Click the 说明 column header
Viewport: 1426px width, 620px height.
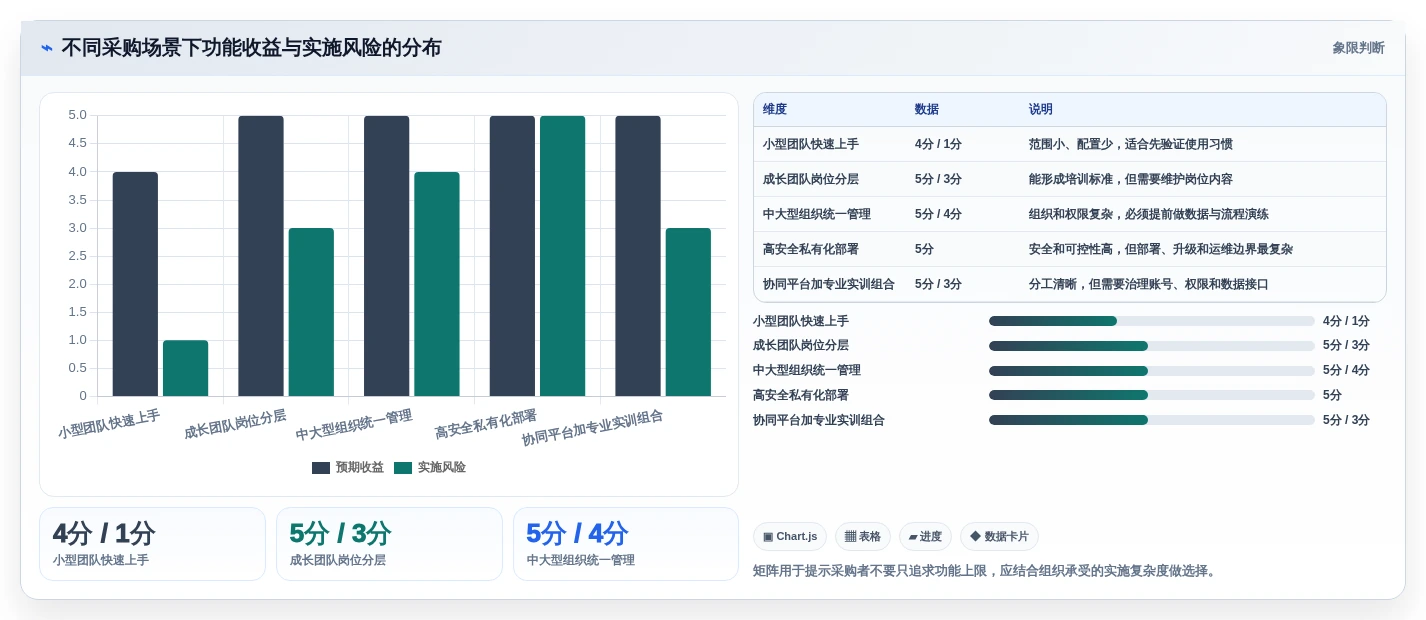tap(1041, 109)
